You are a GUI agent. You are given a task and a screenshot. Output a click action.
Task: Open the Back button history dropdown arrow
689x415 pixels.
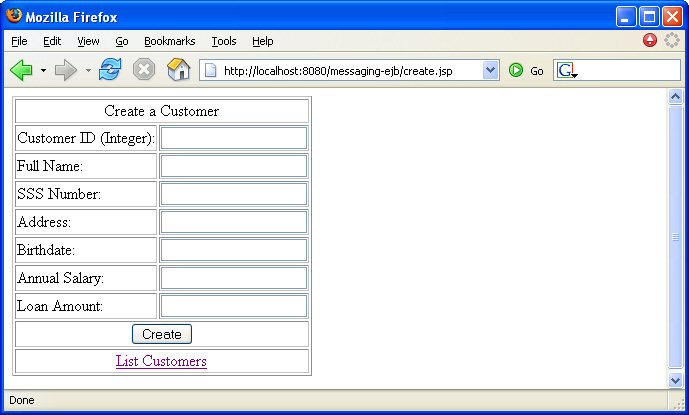43,70
